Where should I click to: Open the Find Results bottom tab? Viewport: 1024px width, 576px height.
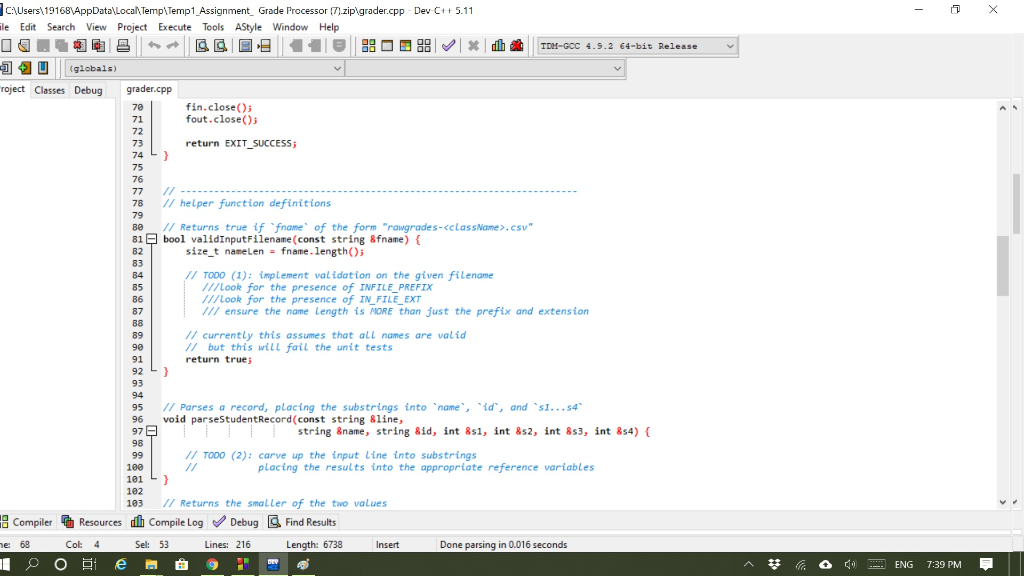302,522
